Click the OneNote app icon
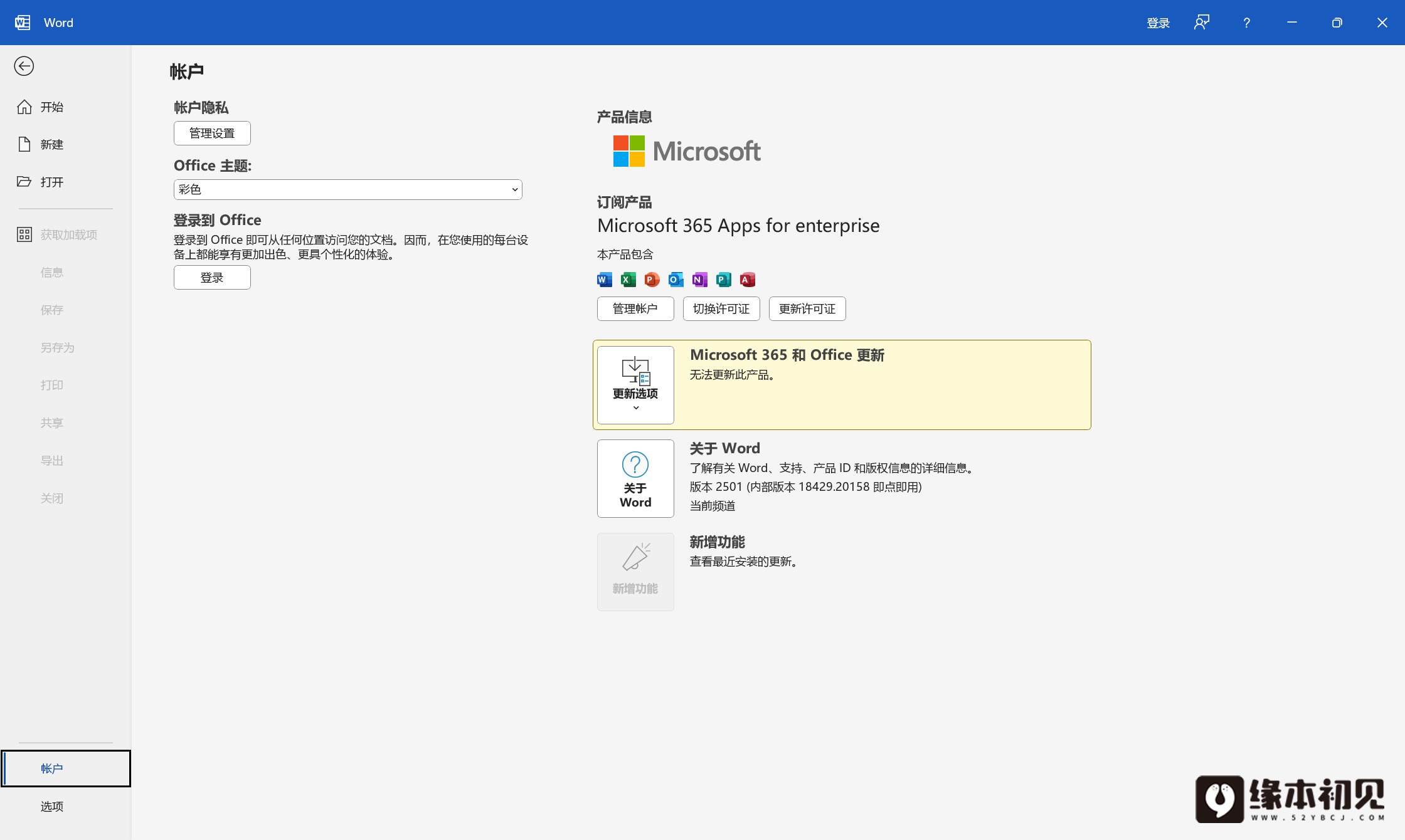1405x840 pixels. (700, 280)
